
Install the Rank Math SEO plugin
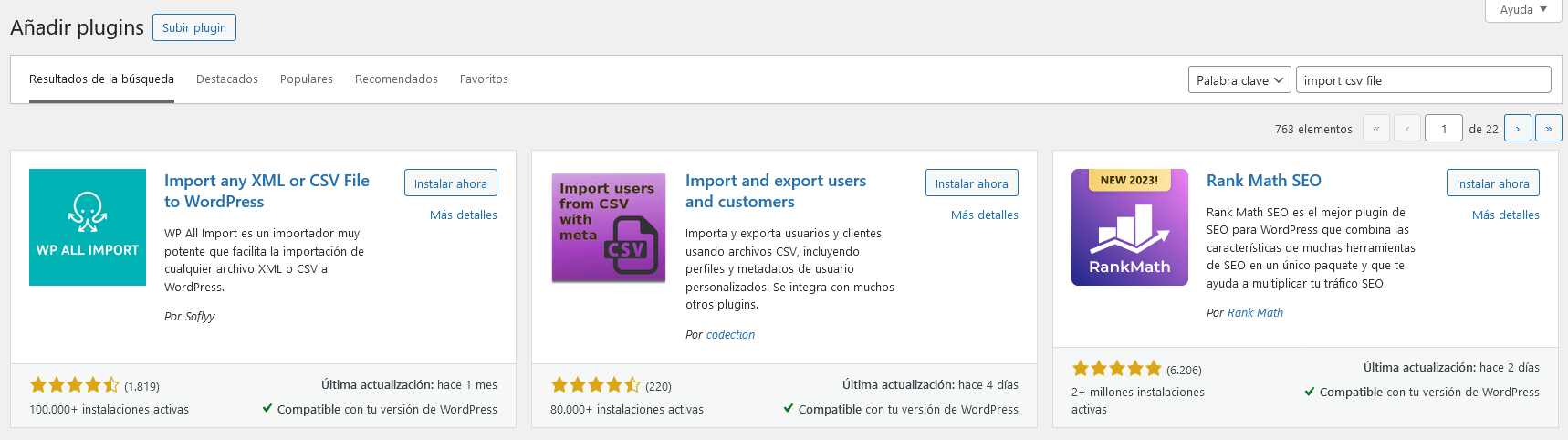click(x=1492, y=183)
